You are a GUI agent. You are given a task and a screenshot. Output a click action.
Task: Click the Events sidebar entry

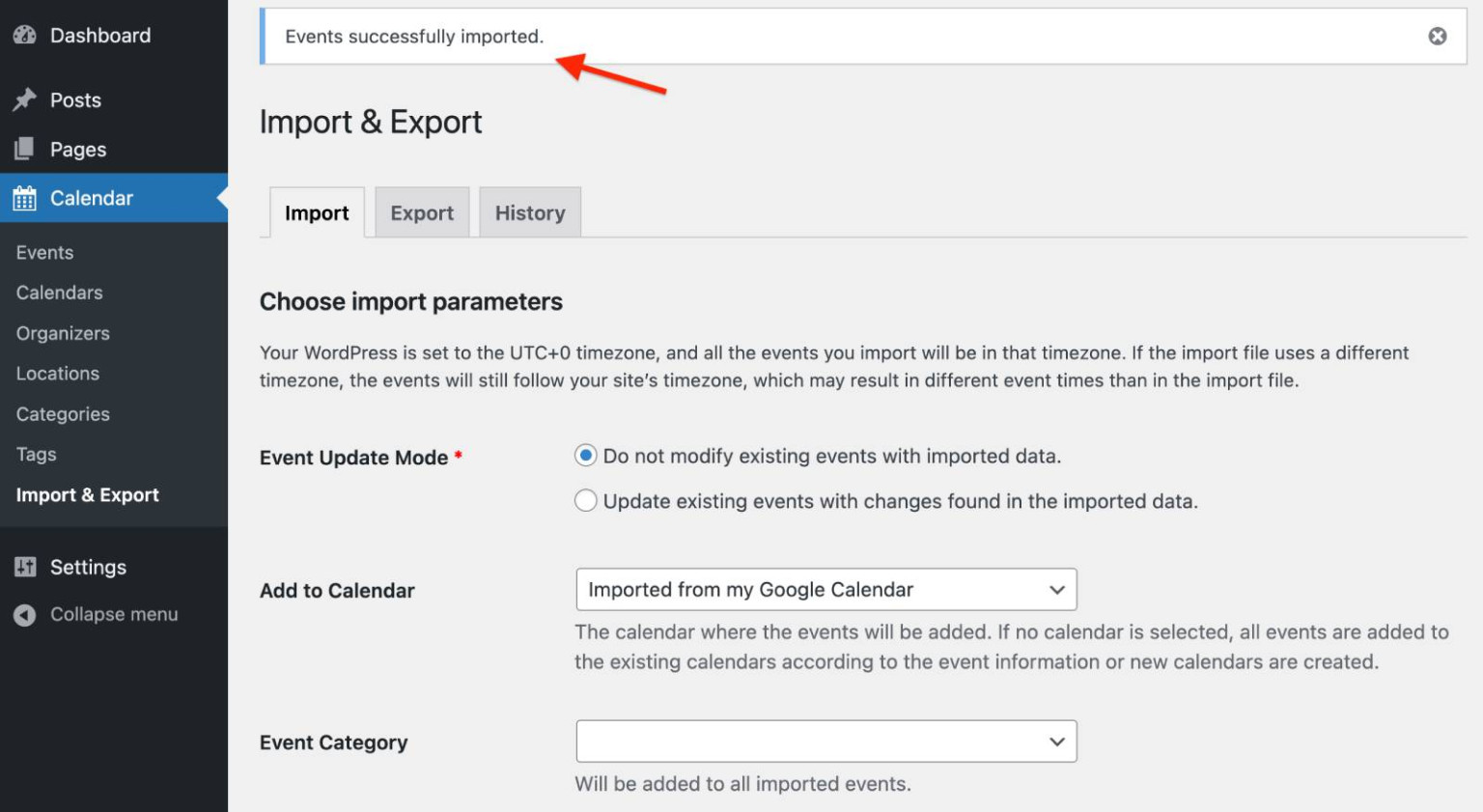click(44, 252)
